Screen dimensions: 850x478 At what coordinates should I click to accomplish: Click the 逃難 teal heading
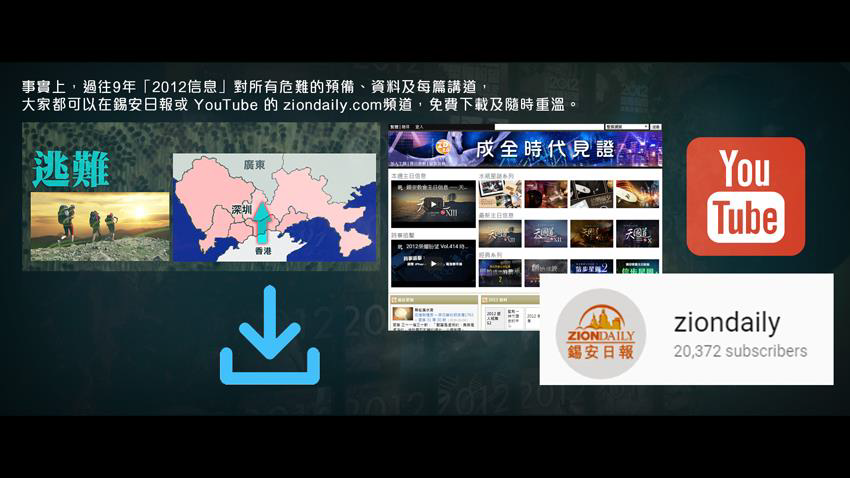[x=70, y=170]
